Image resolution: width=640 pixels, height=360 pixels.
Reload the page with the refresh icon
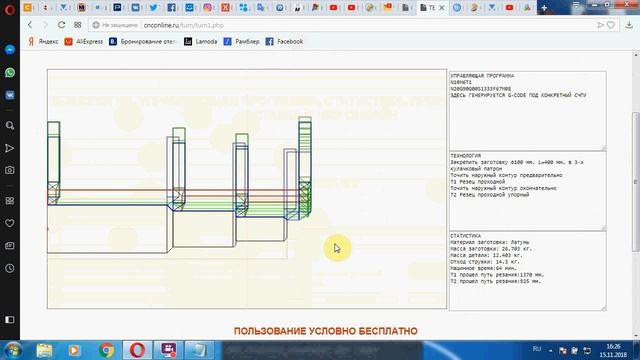(x=62, y=25)
